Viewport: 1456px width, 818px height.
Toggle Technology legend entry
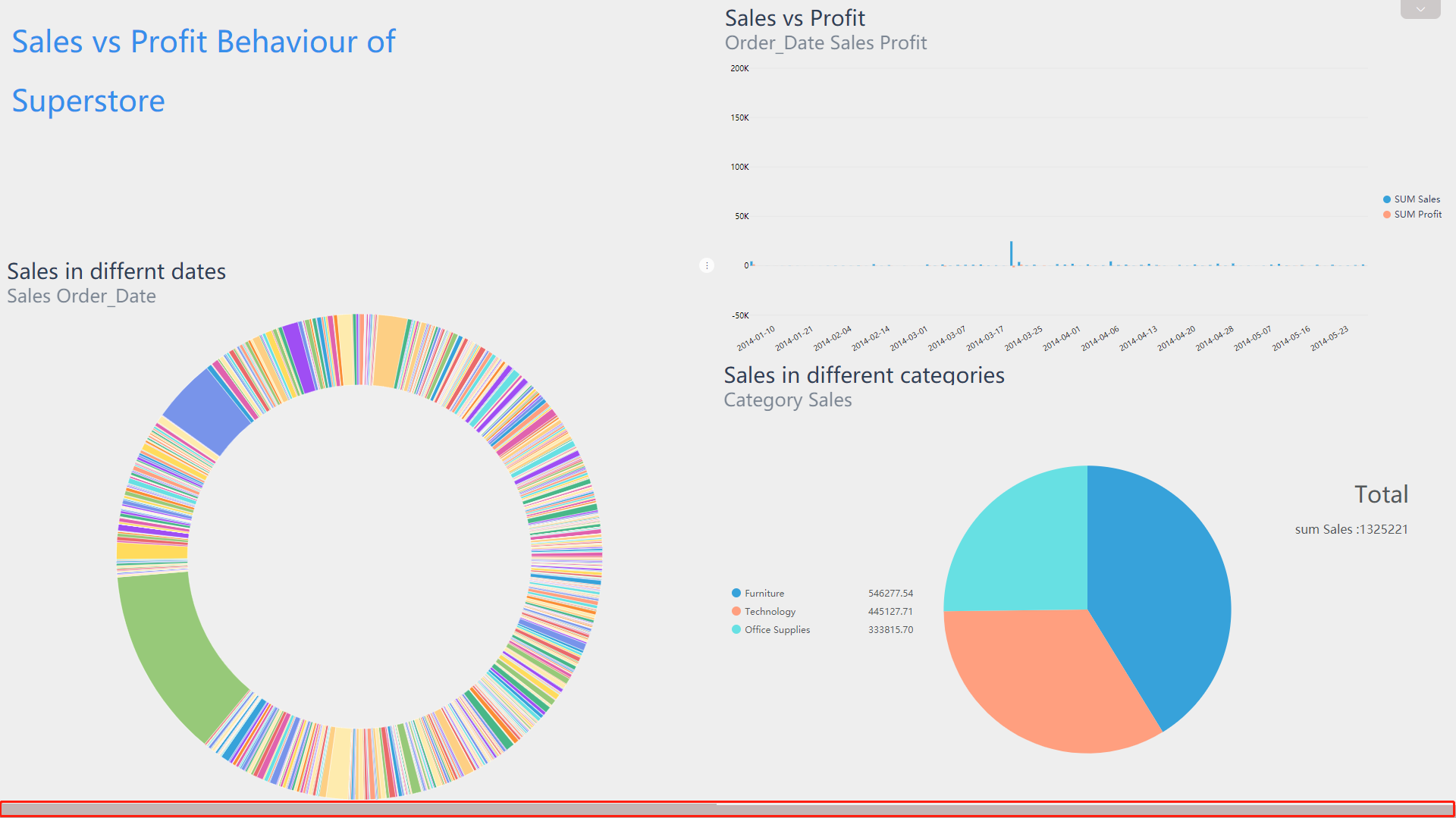click(764, 612)
